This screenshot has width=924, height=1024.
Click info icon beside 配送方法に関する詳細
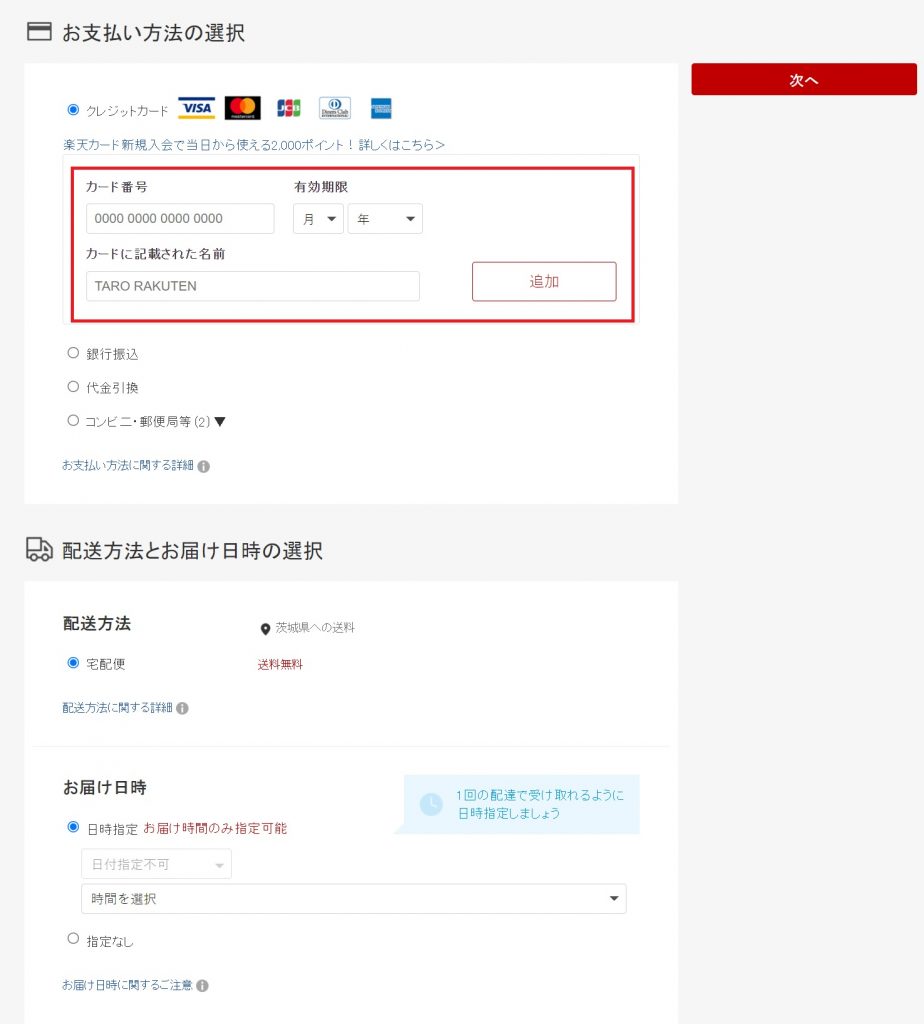point(183,708)
